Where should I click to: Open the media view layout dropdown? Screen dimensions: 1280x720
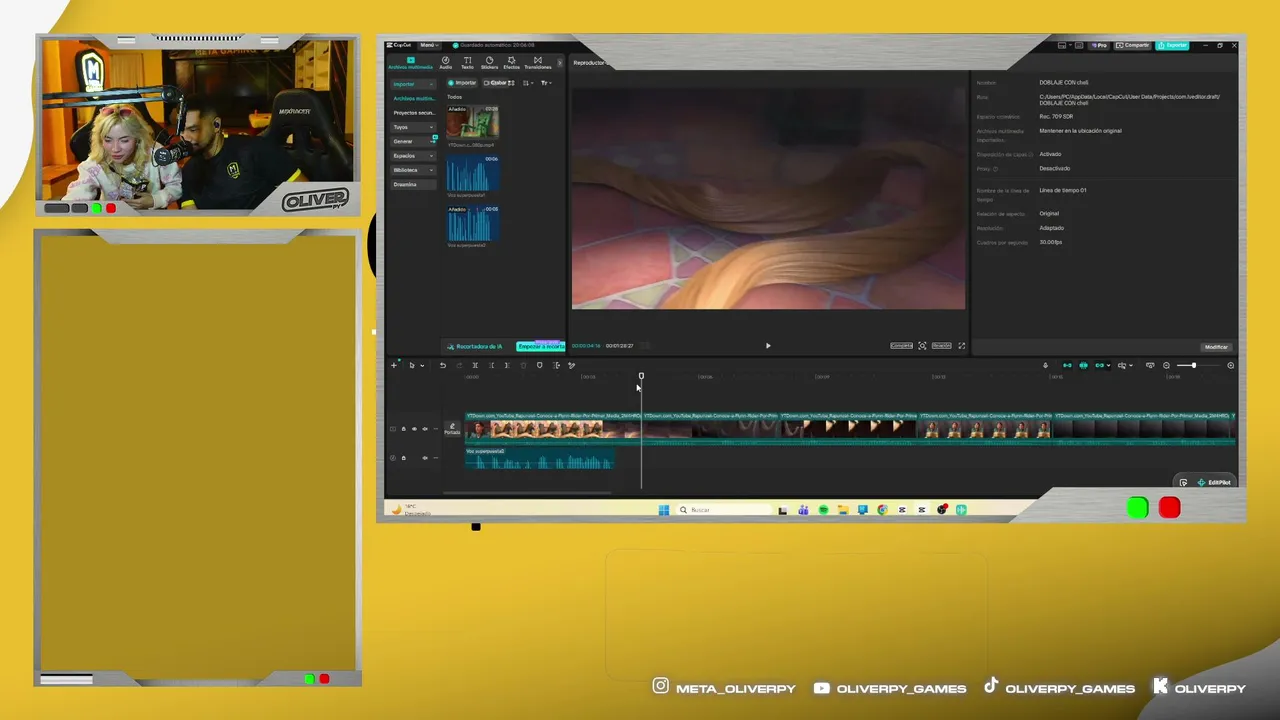tap(529, 83)
